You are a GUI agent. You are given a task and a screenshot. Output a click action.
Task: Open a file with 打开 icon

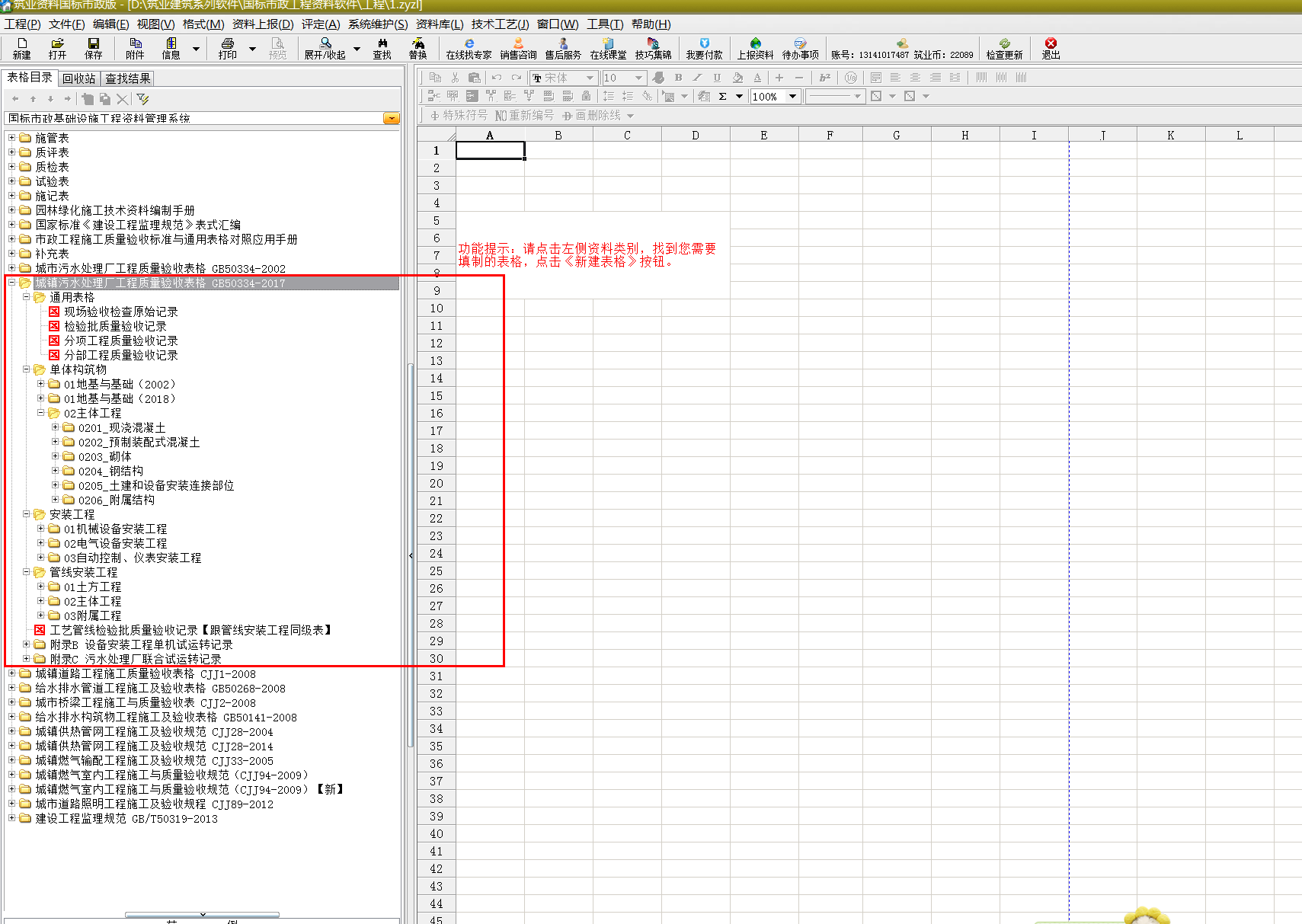[x=57, y=48]
